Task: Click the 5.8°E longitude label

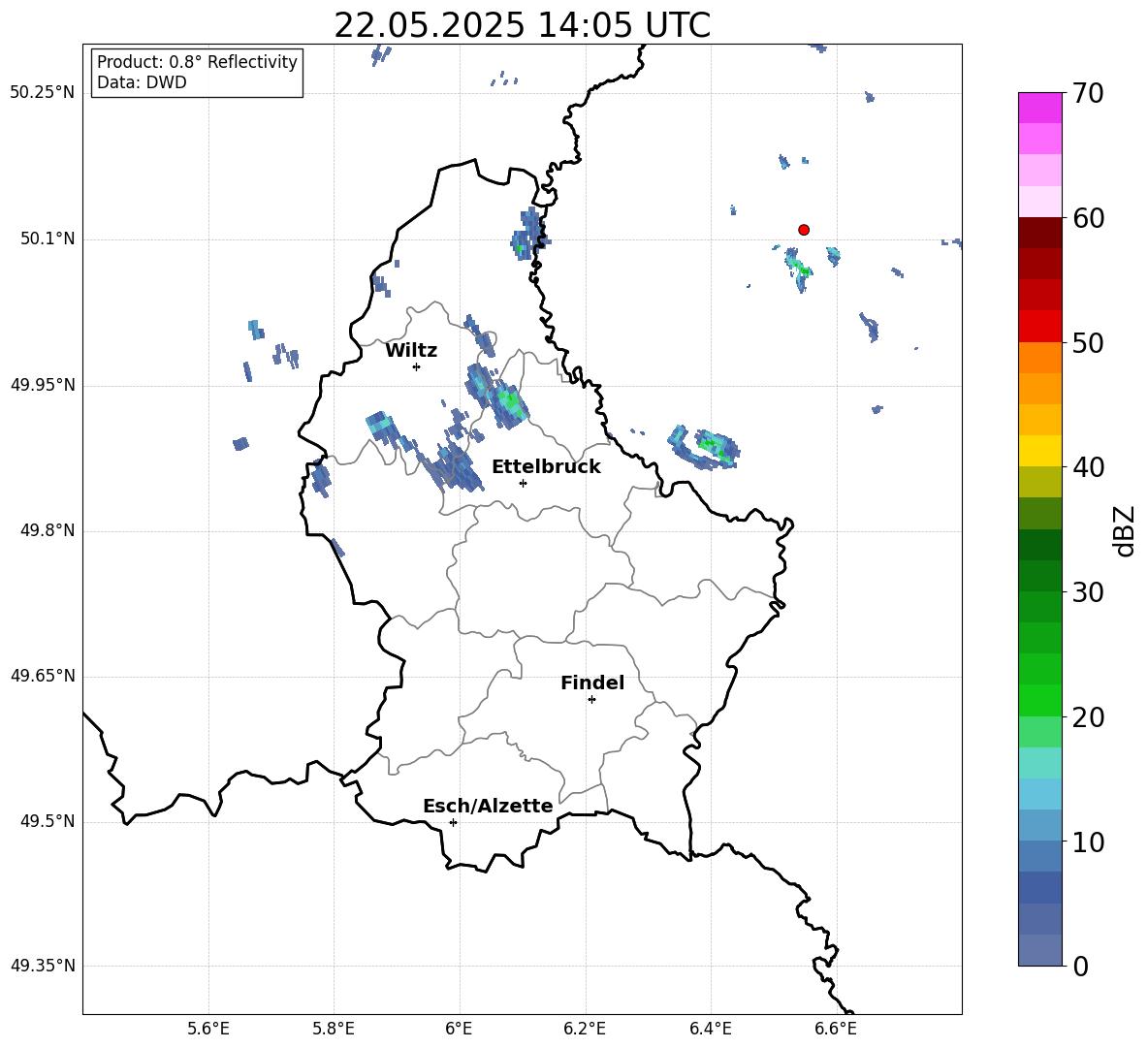Action: 334,1029
